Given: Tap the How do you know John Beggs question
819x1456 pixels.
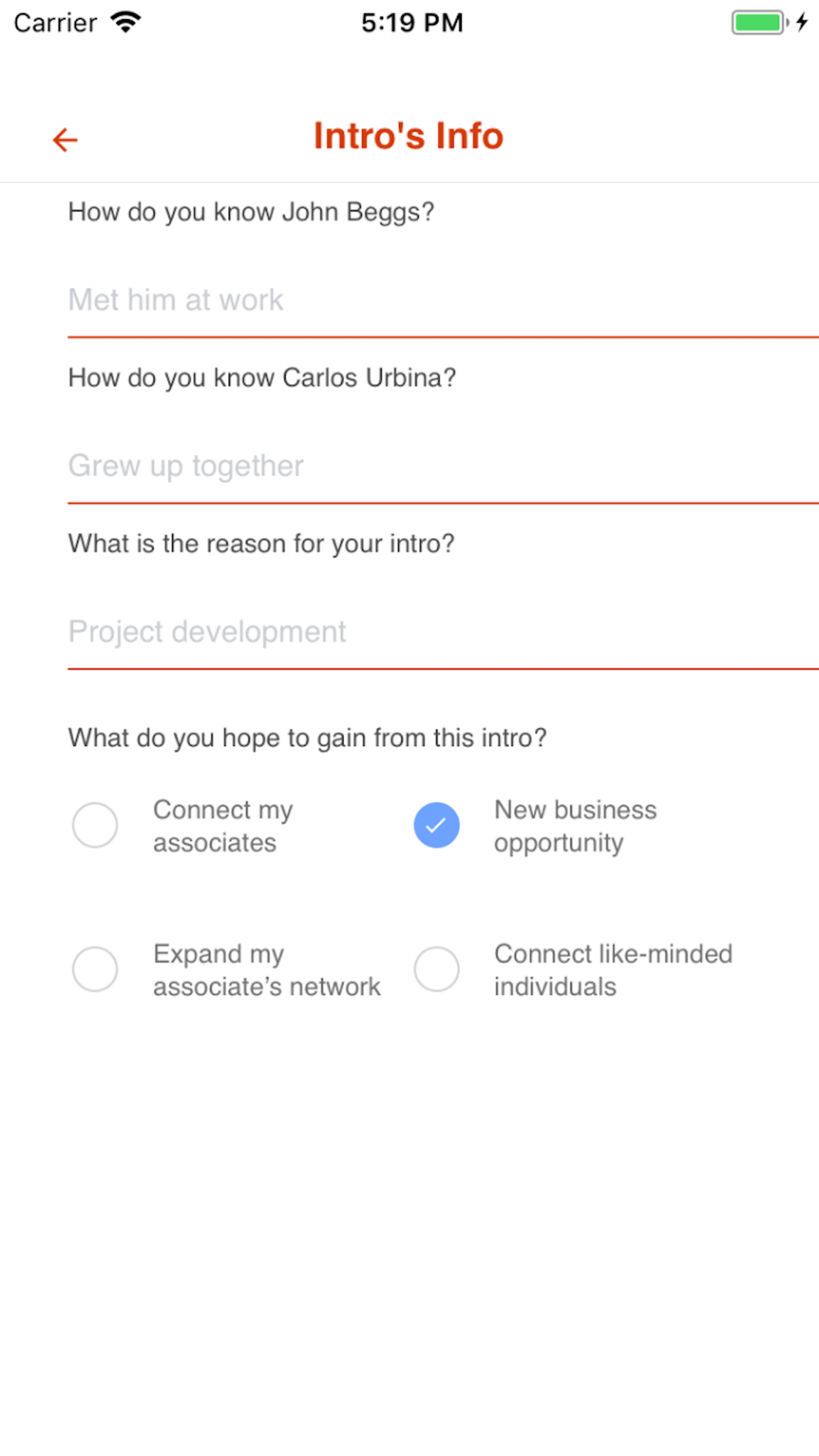Looking at the screenshot, I should pyautogui.click(x=251, y=212).
